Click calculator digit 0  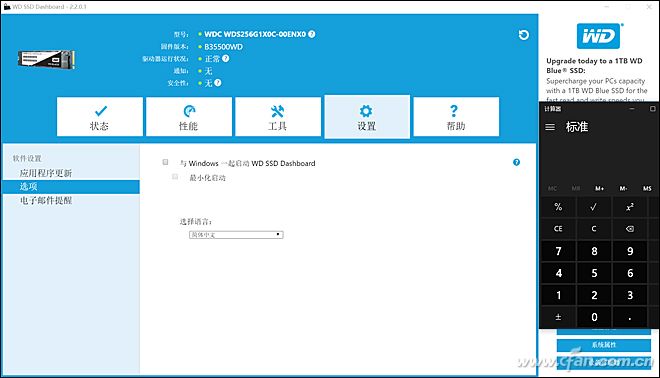pyautogui.click(x=594, y=317)
